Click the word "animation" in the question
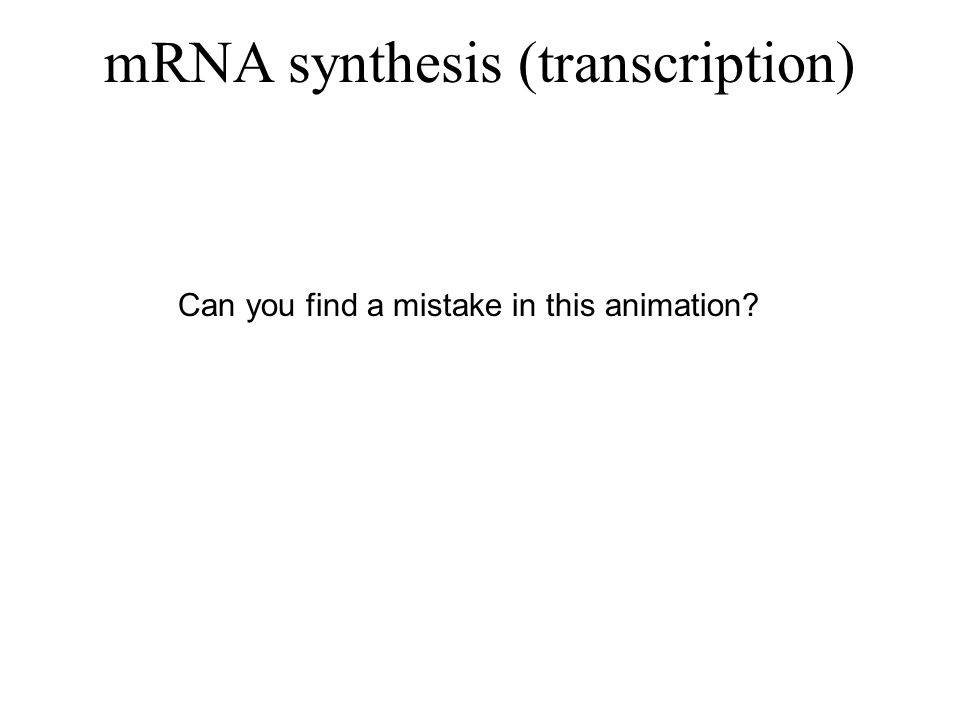The width and height of the screenshot is (960, 720). pyautogui.click(x=673, y=305)
